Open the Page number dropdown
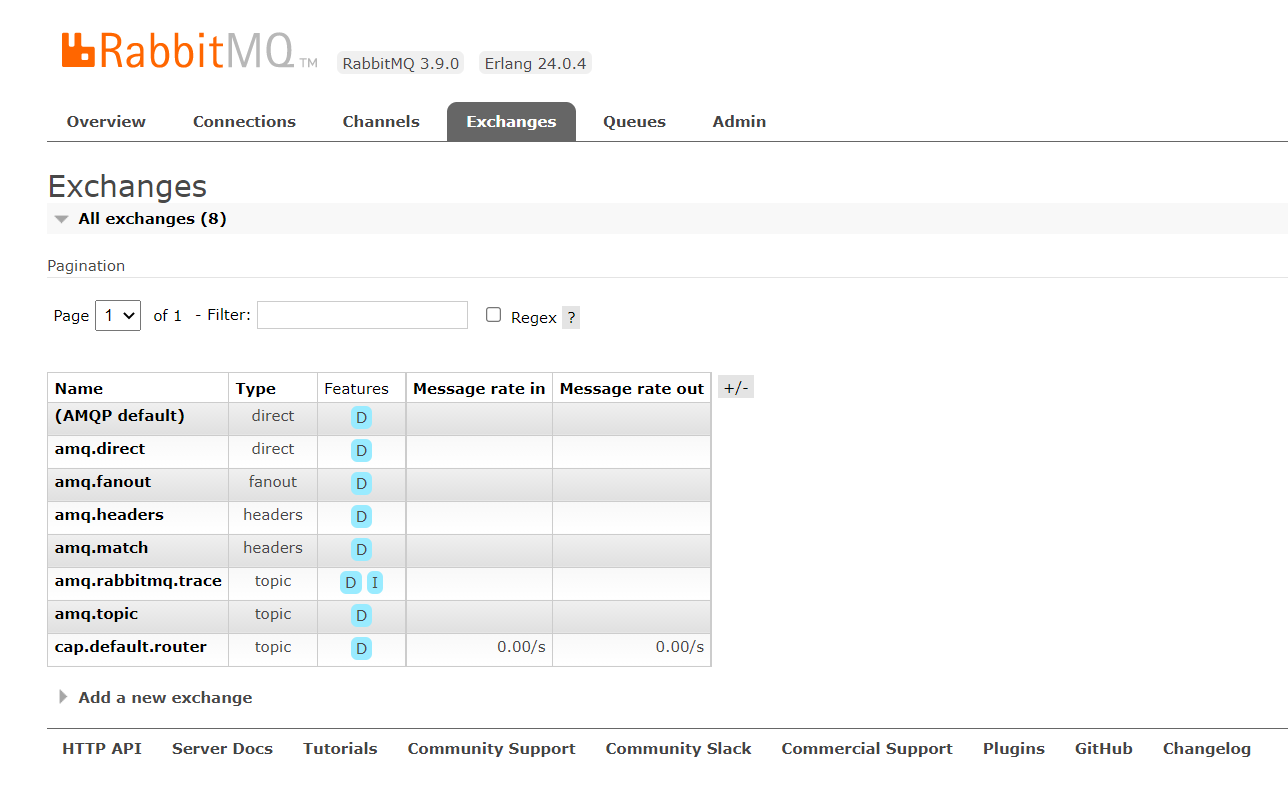The image size is (1288, 796). tap(118, 315)
